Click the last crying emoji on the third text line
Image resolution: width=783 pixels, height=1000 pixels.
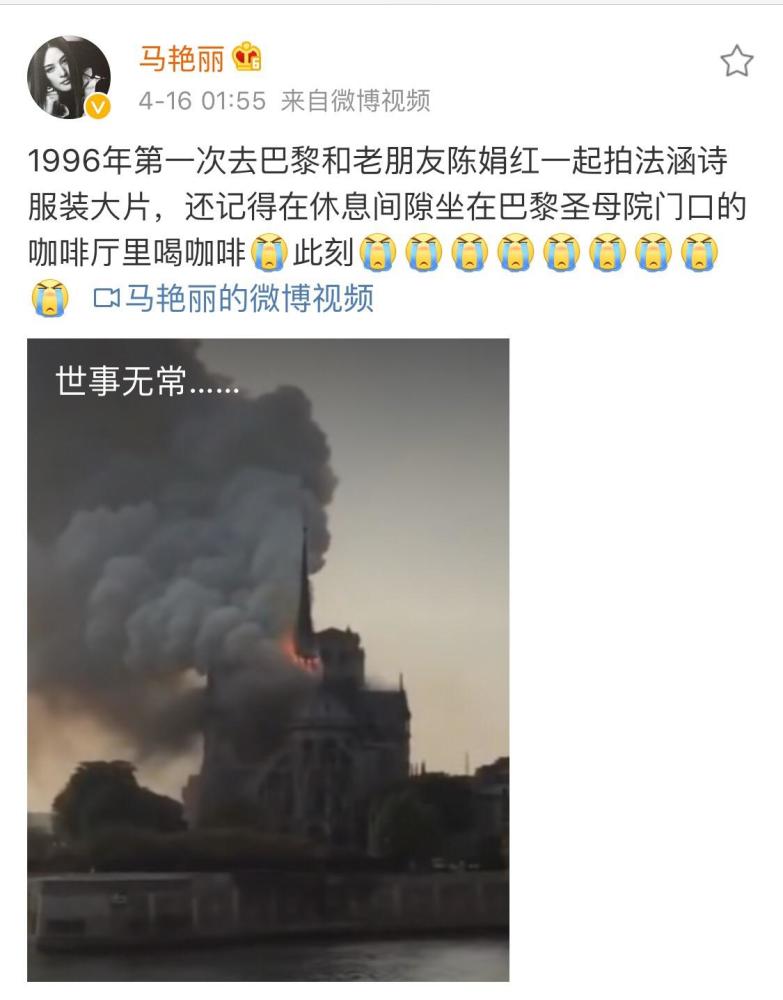(x=699, y=253)
